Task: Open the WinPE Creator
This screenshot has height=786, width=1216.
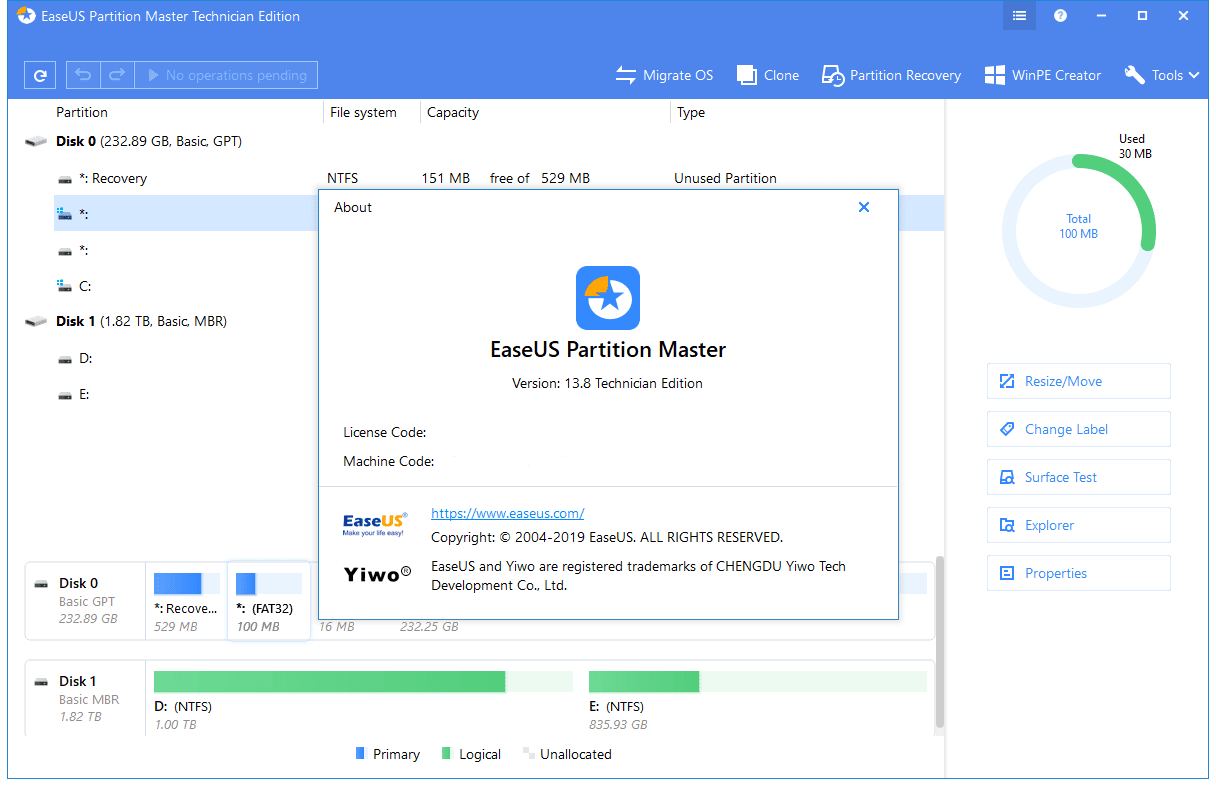Action: pos(1042,74)
